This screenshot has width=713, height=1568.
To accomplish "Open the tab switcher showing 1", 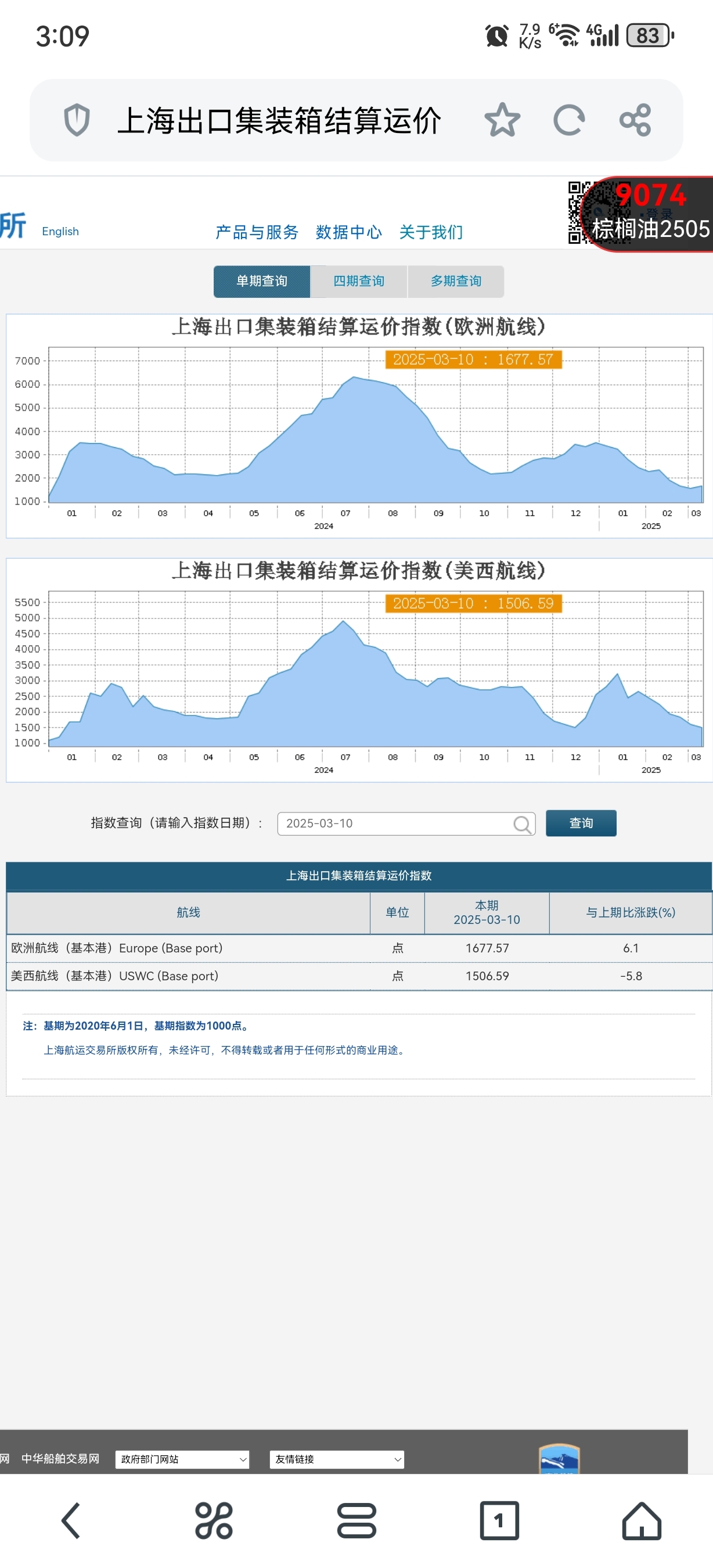I will tap(499, 1520).
